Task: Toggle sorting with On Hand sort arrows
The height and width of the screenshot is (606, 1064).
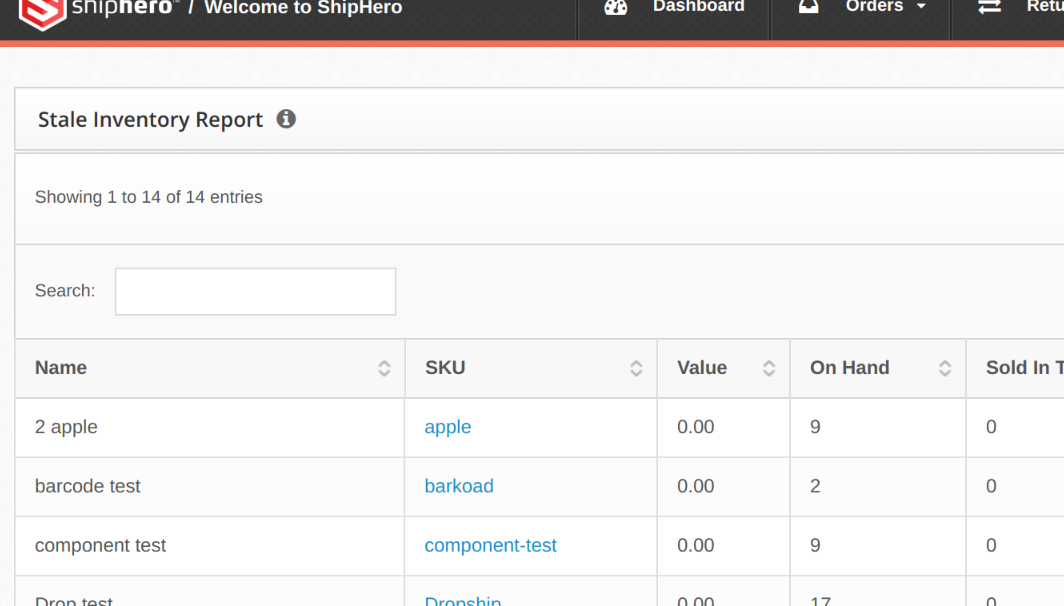Action: 945,368
